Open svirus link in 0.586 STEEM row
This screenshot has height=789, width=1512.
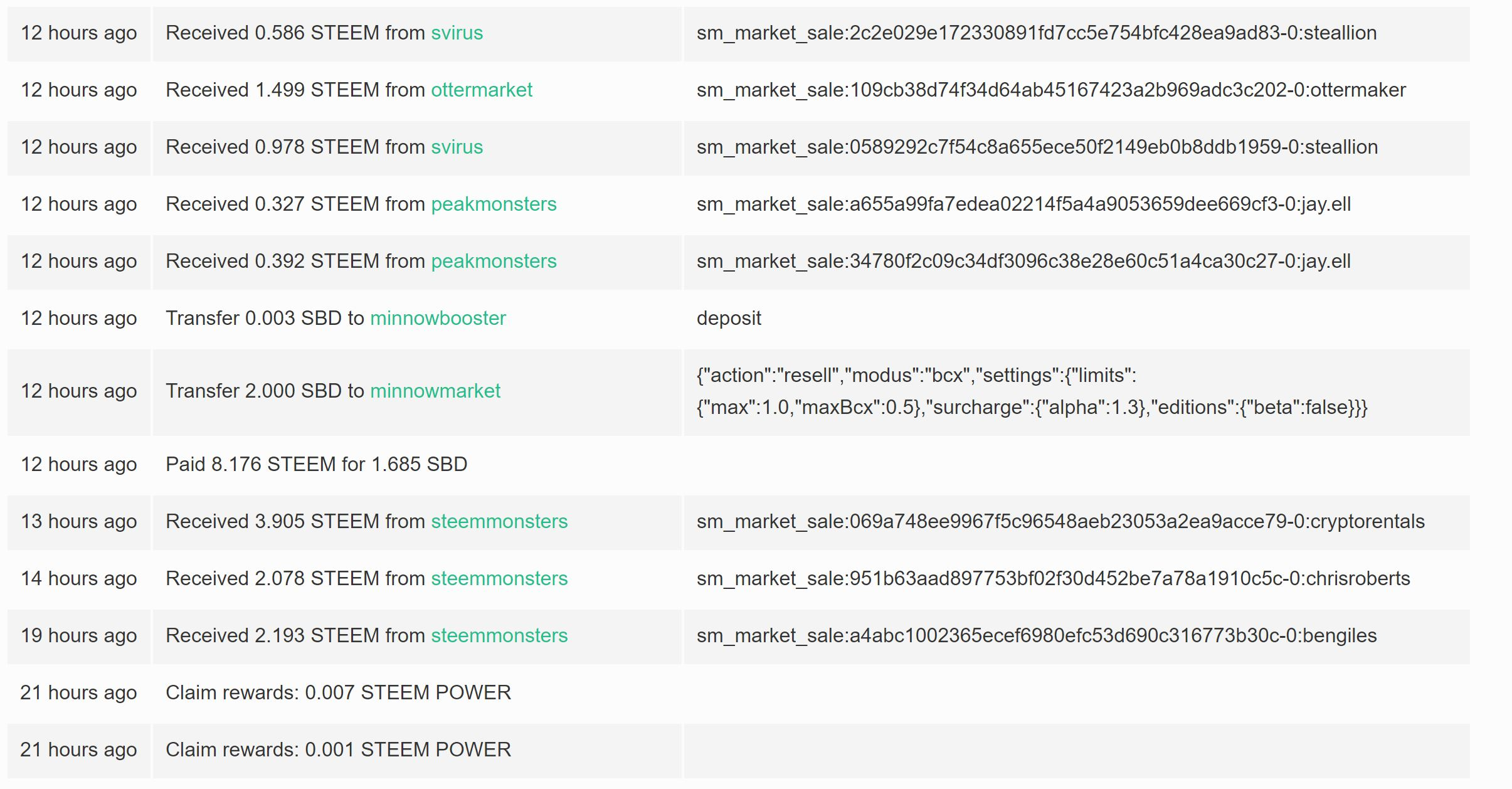click(457, 33)
